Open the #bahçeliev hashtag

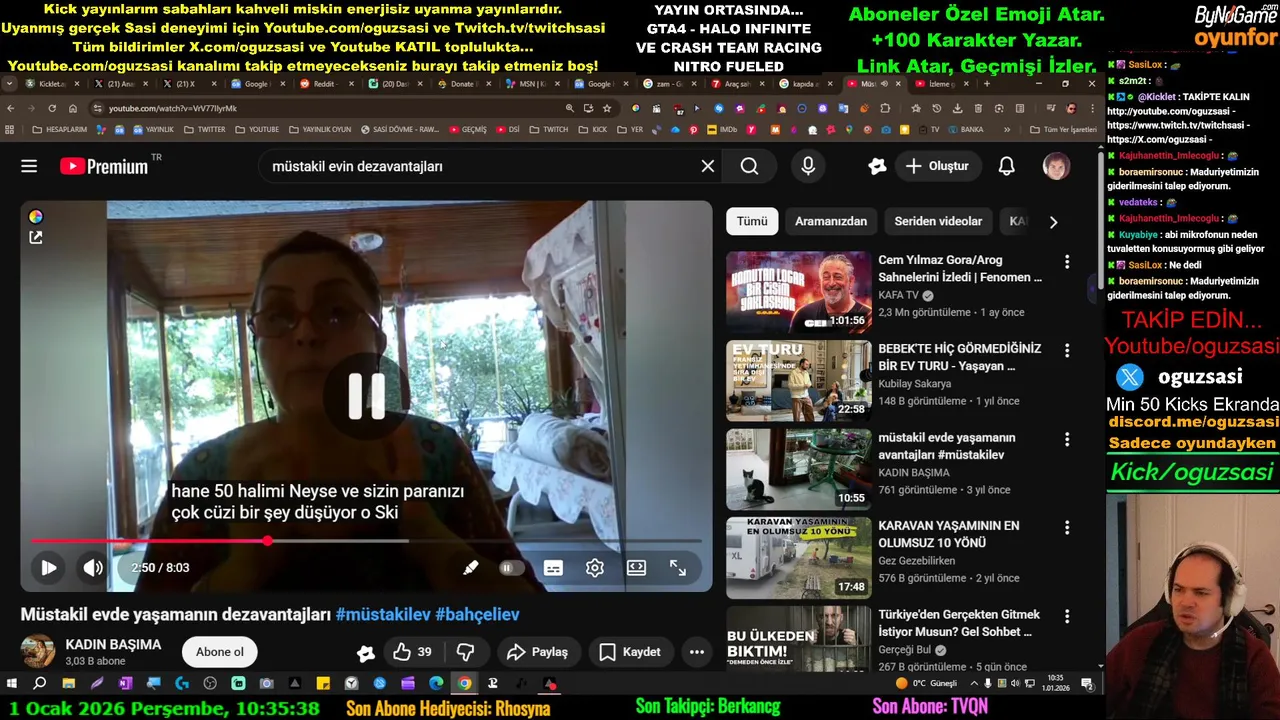[477, 614]
